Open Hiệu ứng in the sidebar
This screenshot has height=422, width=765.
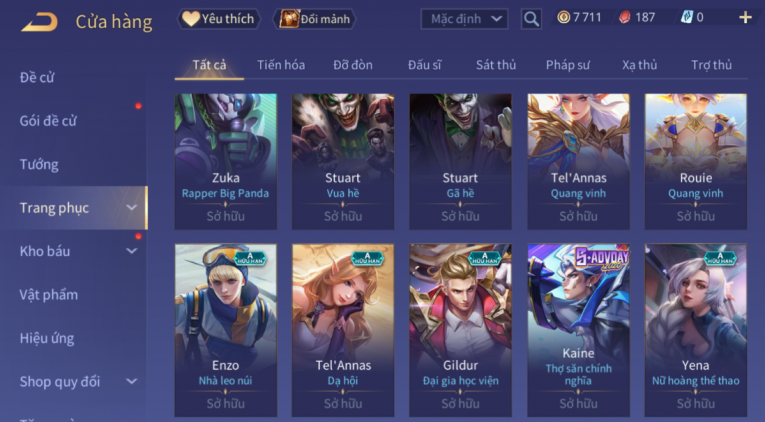pyautogui.click(x=47, y=338)
